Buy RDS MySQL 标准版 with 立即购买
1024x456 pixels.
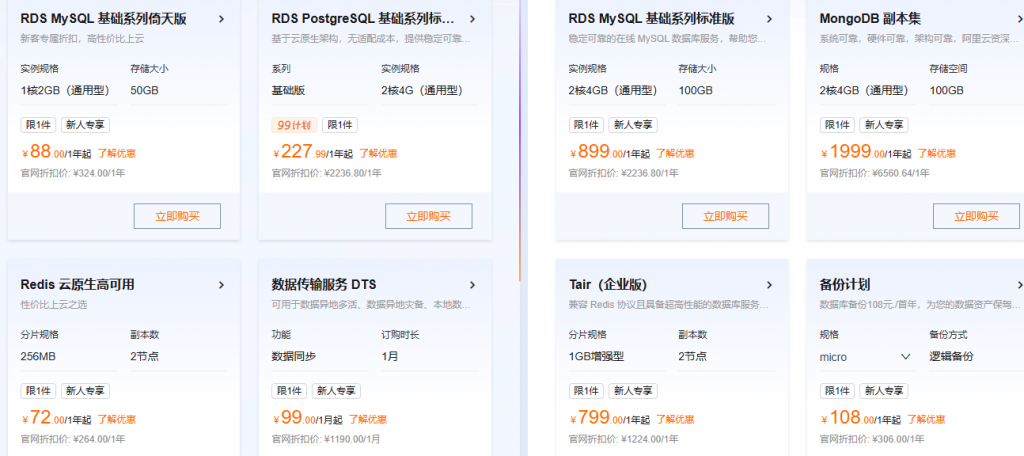[x=725, y=216]
